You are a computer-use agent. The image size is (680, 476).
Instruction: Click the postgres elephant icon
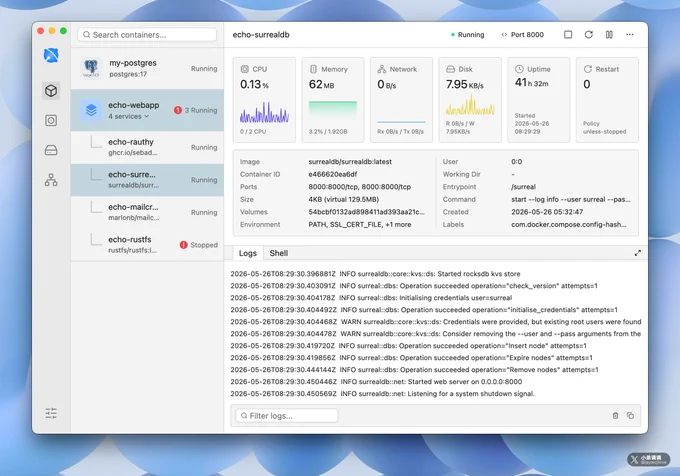(x=91, y=68)
